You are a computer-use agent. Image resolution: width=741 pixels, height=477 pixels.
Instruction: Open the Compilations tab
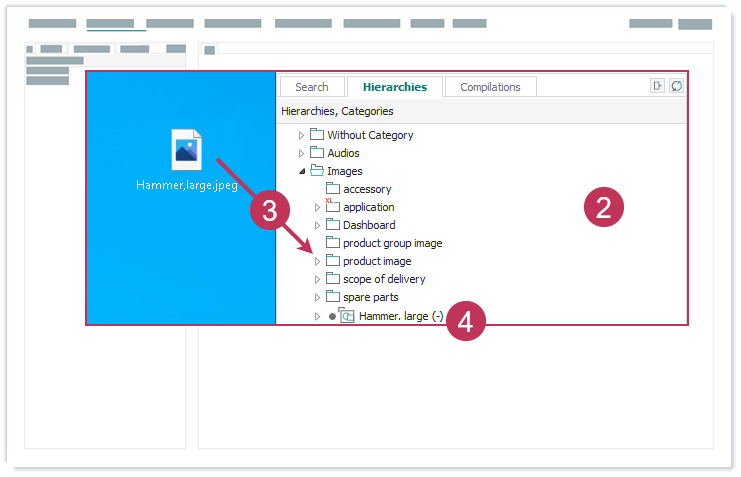click(x=490, y=87)
